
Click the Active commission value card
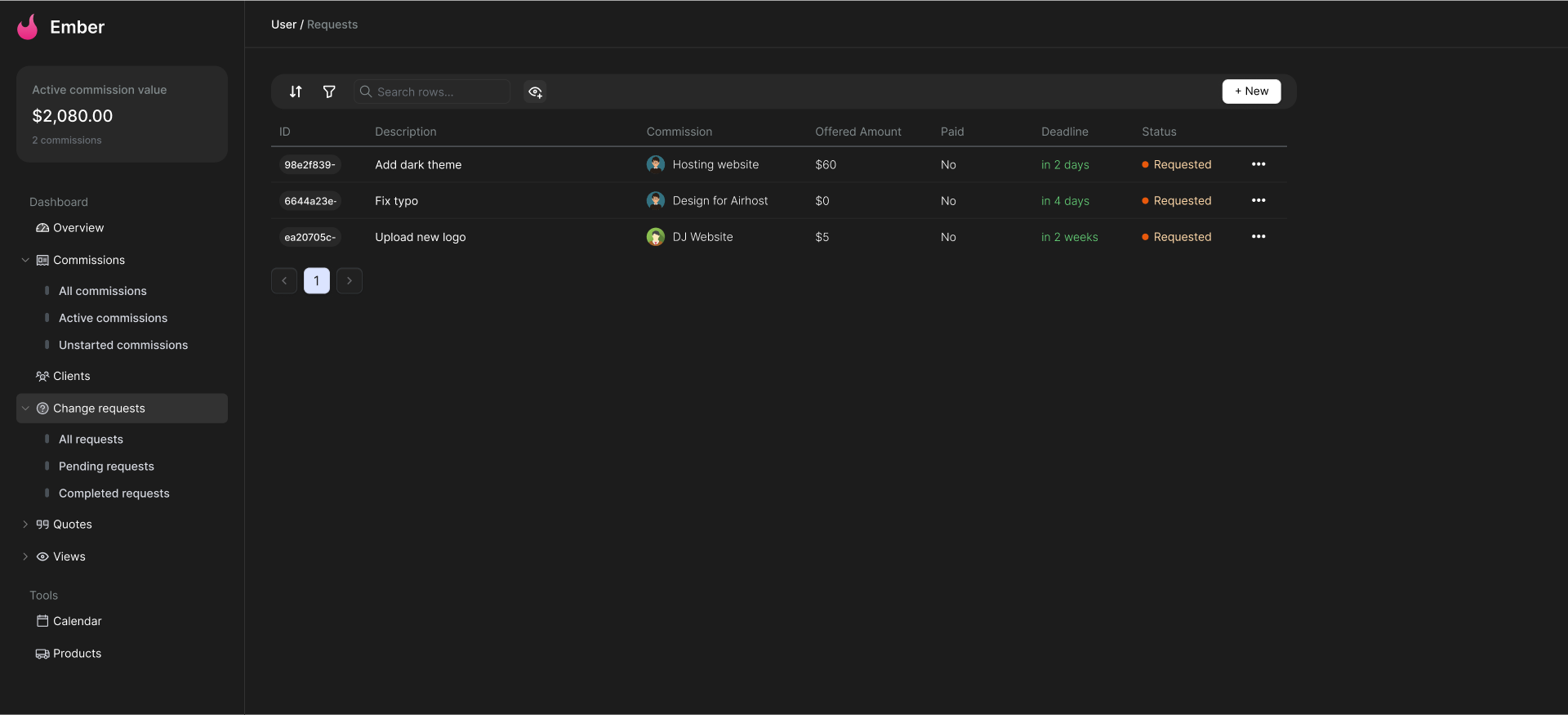[x=122, y=114]
